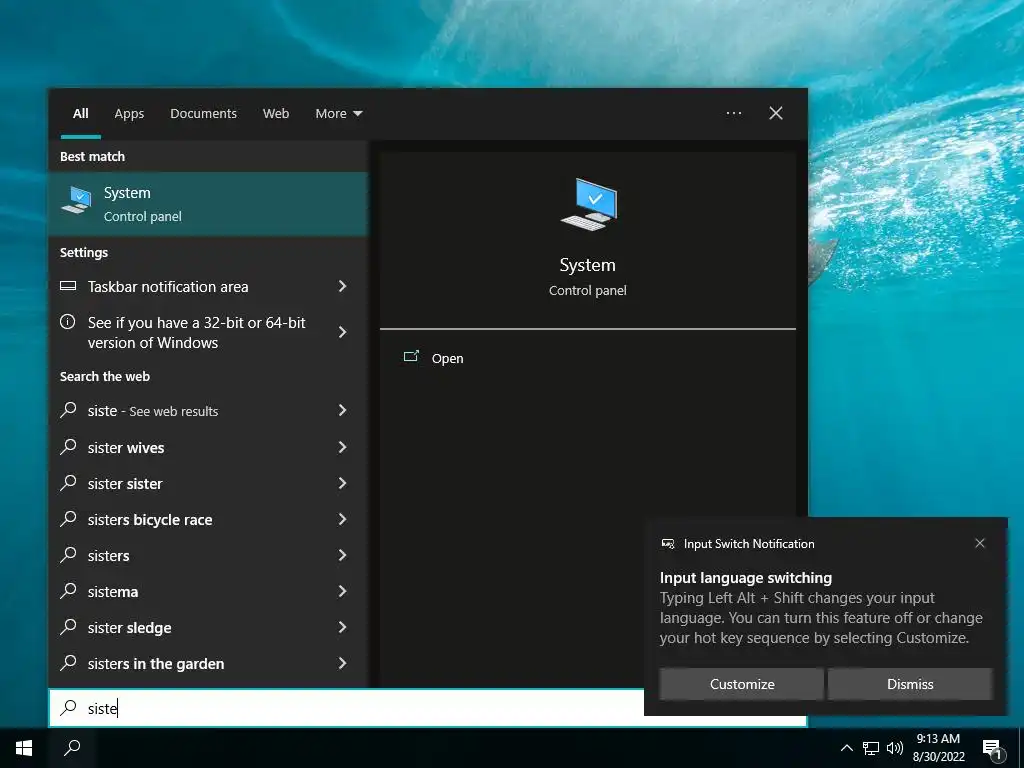Viewport: 1024px width, 768px height.
Task: Open the Windows Start menu
Action: pyautogui.click(x=24, y=748)
